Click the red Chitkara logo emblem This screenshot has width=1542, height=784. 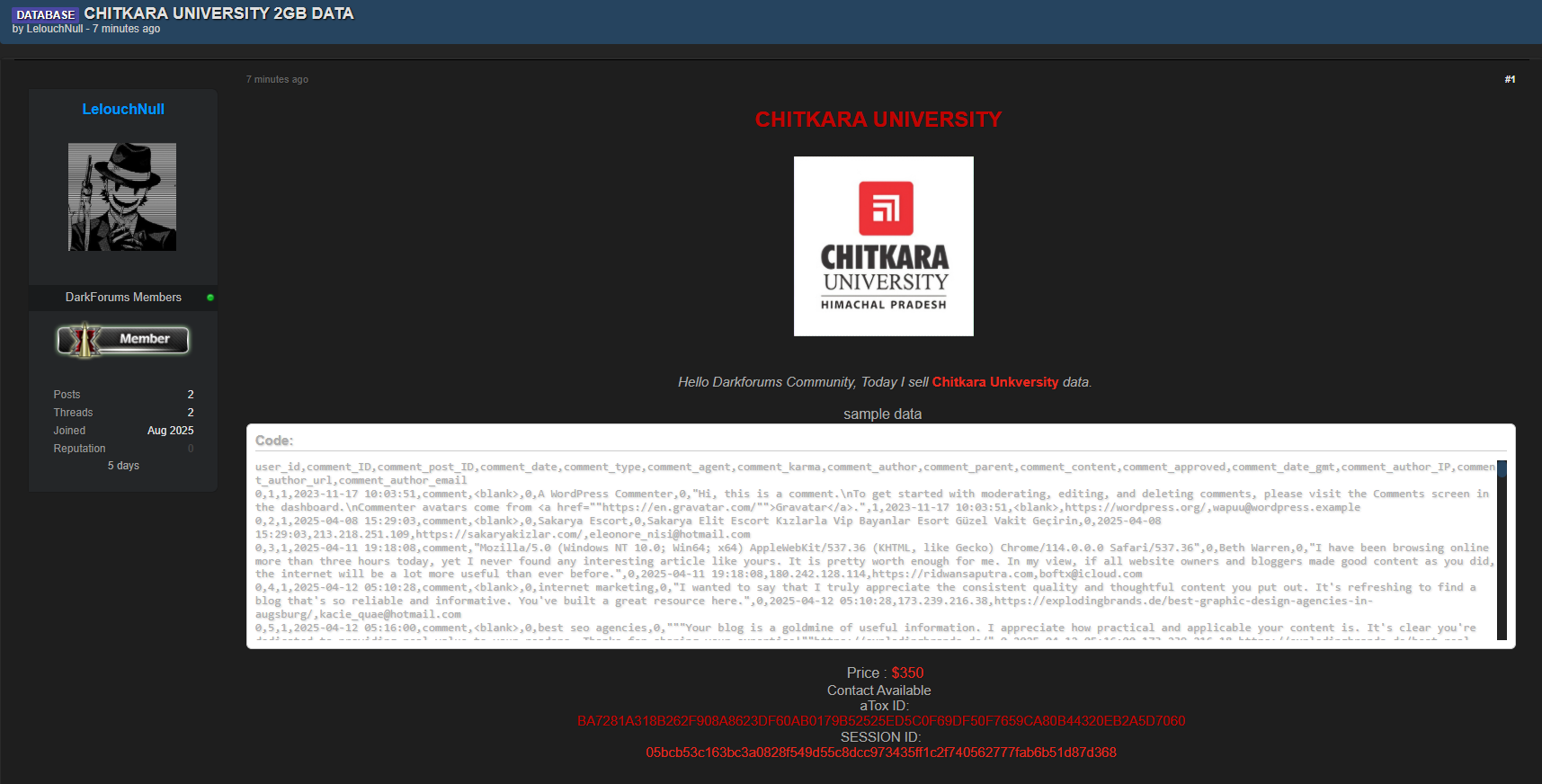pos(886,208)
